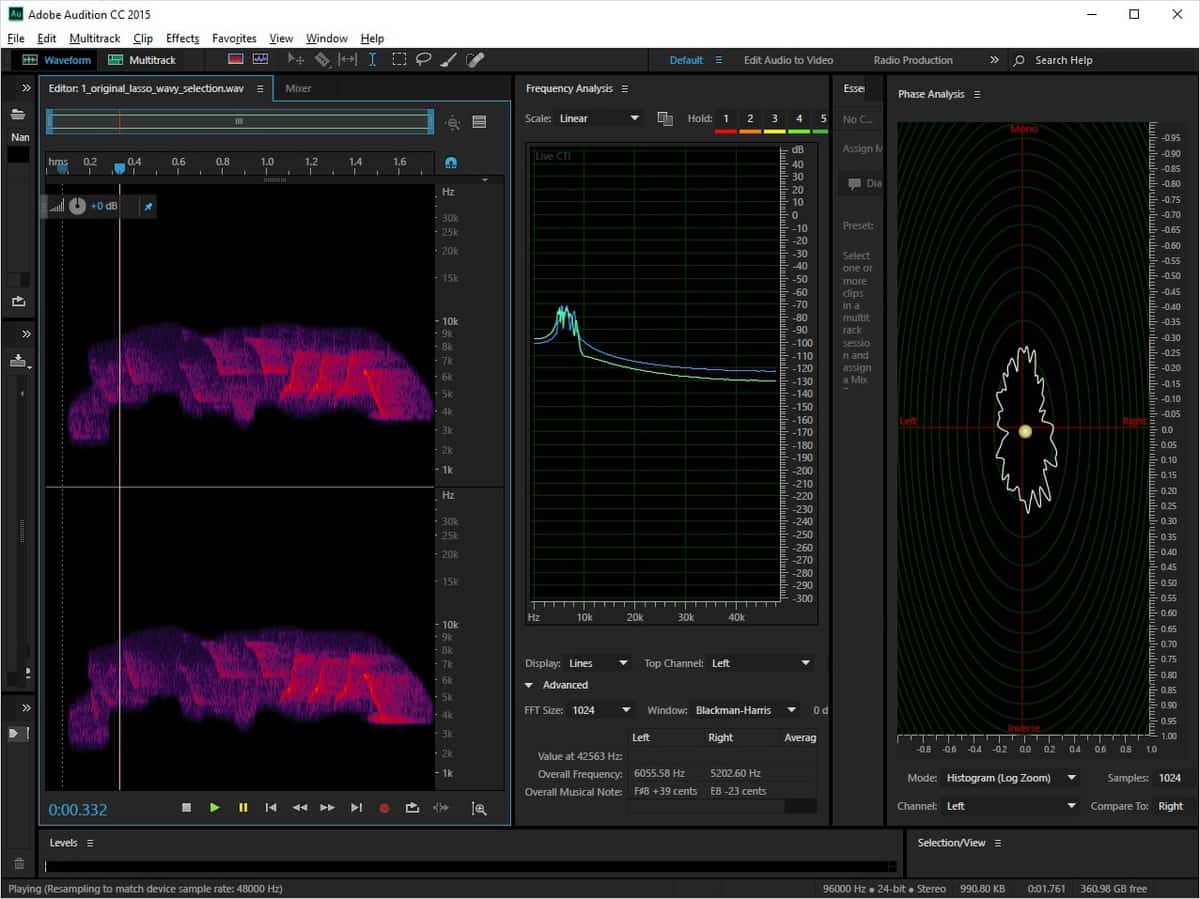Toggle the Spectral Pitch Display button
The height and width of the screenshot is (899, 1200).
[x=260, y=60]
